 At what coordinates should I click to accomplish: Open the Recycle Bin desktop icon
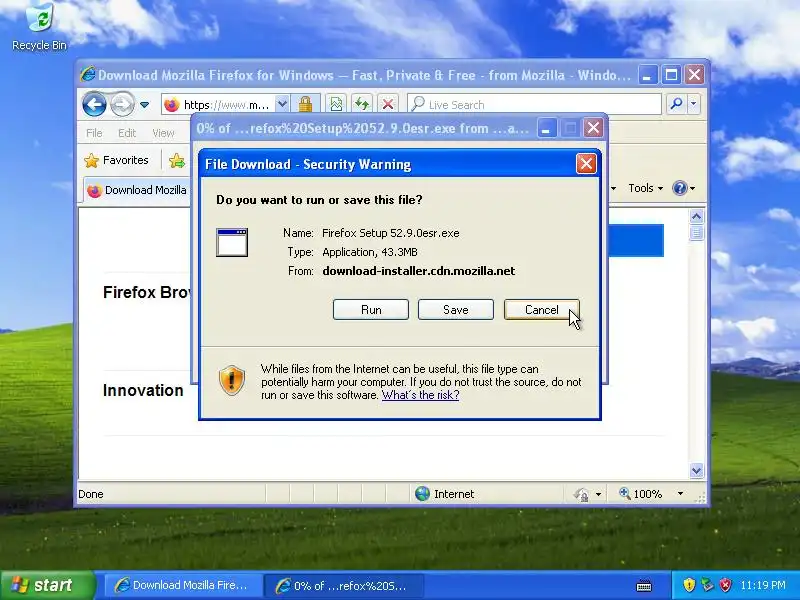tap(39, 27)
